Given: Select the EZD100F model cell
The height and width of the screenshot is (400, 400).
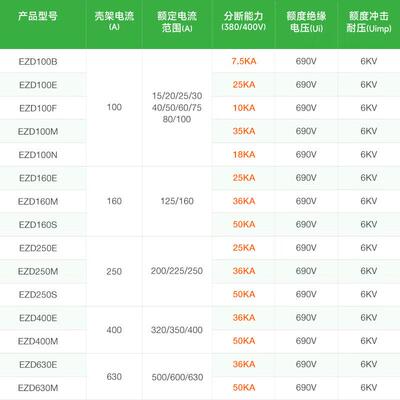Looking at the screenshot, I should coord(38,108).
